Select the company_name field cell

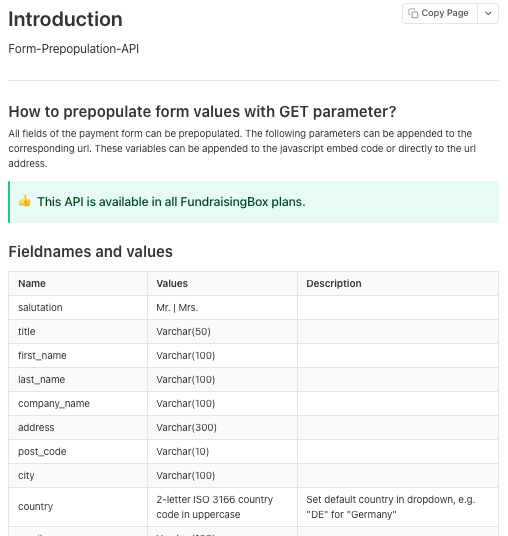[78, 403]
